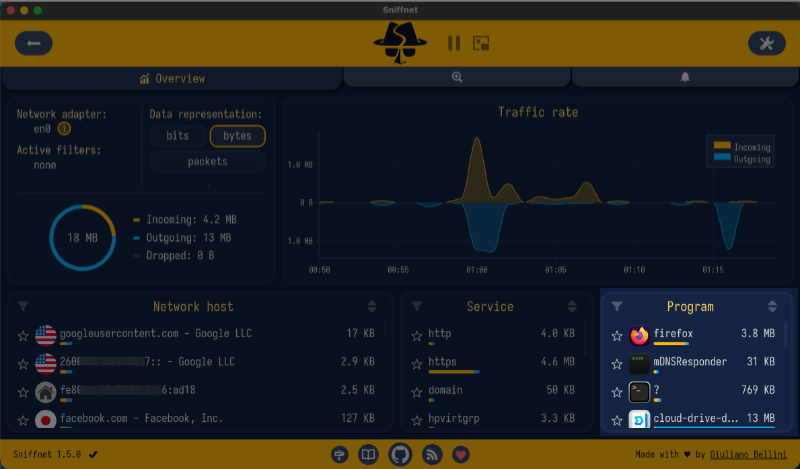This screenshot has width=800, height=469.
Task: Click US flag beside googleusercontent.com
Action: [x=45, y=336]
